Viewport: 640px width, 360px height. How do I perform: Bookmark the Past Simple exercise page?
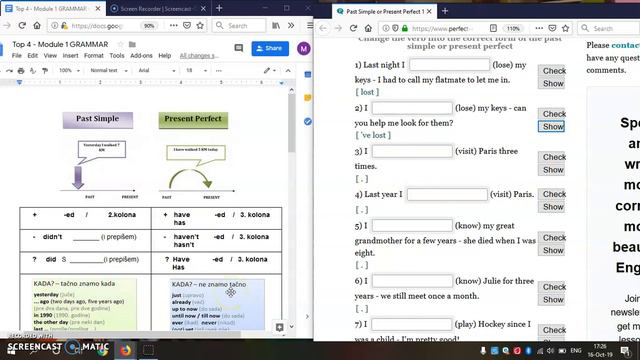tap(565, 28)
